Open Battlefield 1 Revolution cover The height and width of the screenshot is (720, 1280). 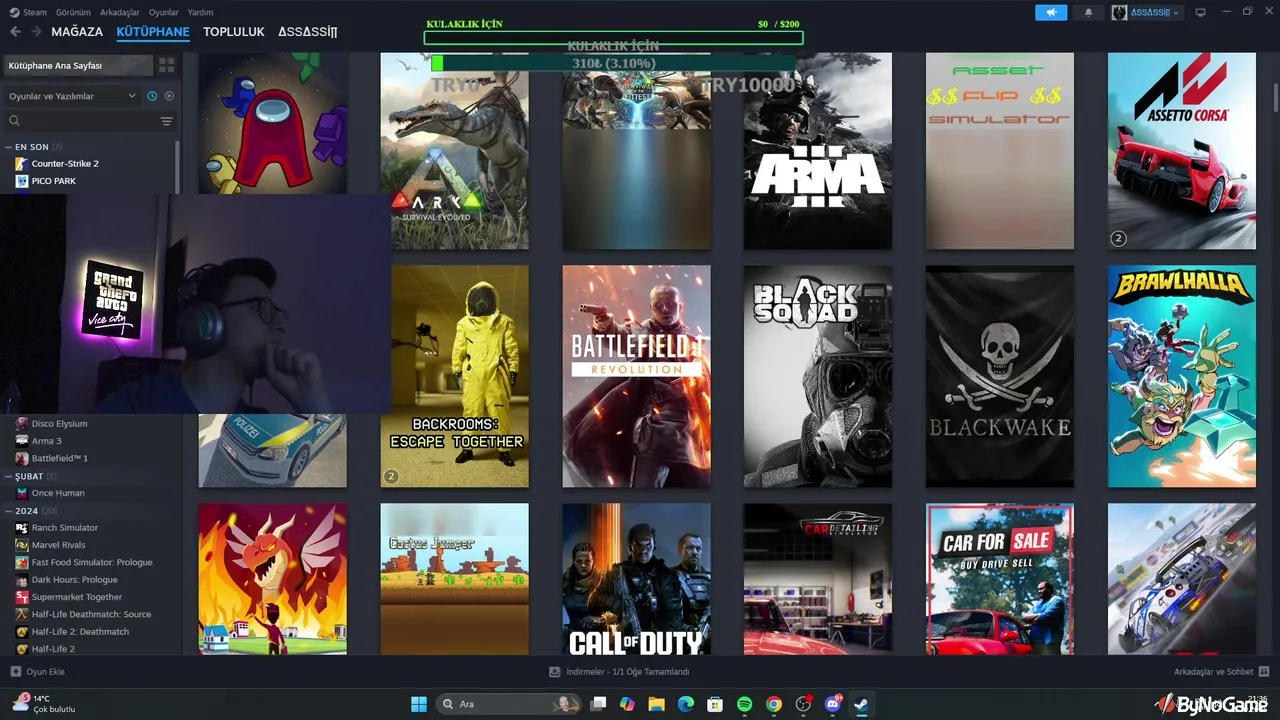pos(636,376)
